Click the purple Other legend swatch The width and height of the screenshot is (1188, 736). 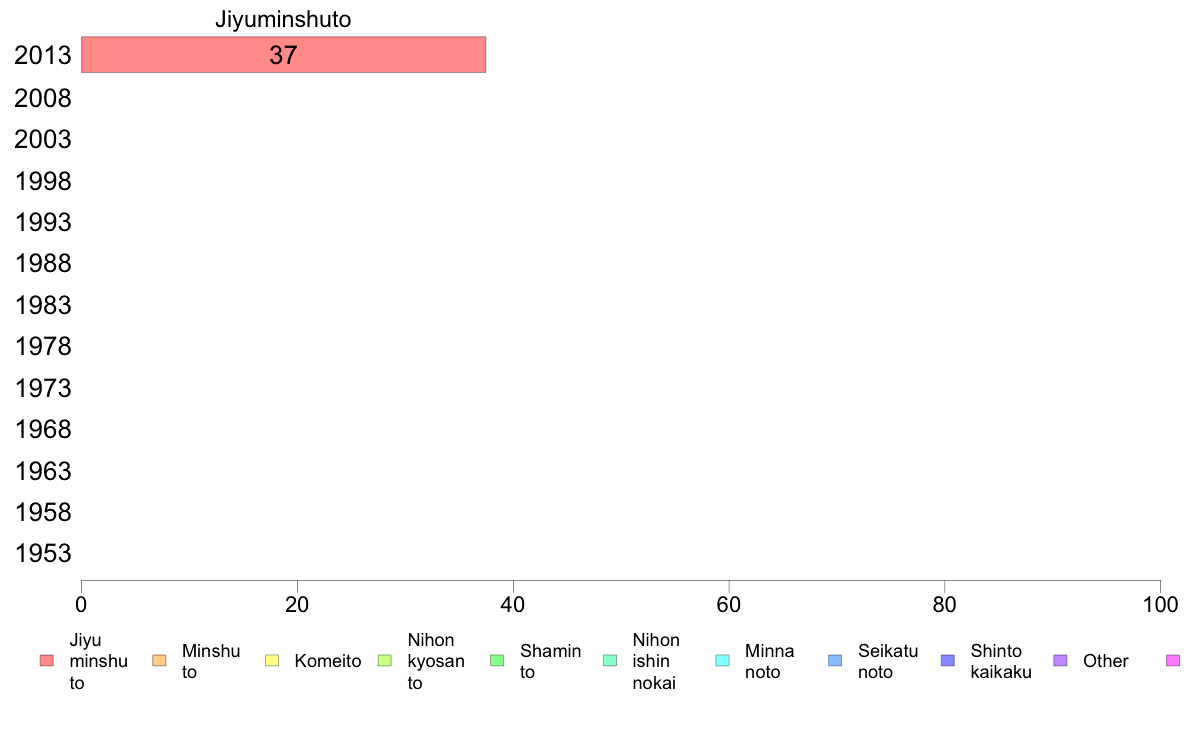pos(1061,661)
